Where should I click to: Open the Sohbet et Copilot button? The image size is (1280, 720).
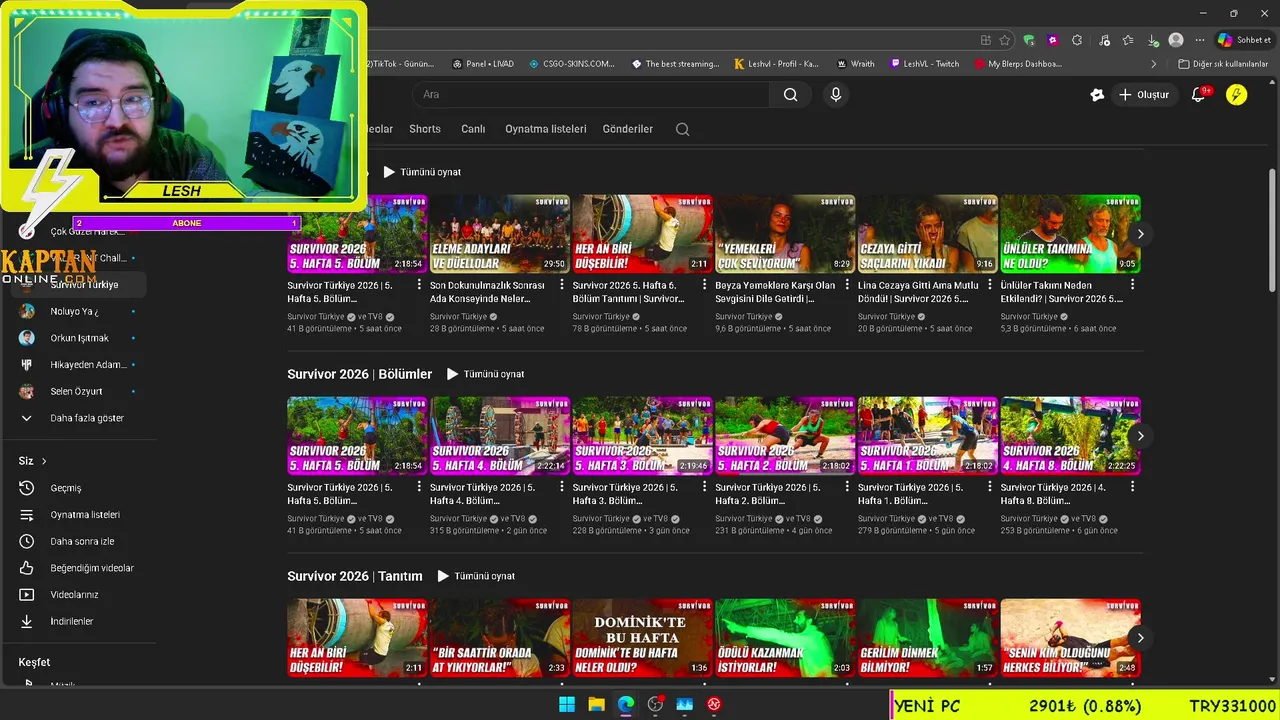1244,40
